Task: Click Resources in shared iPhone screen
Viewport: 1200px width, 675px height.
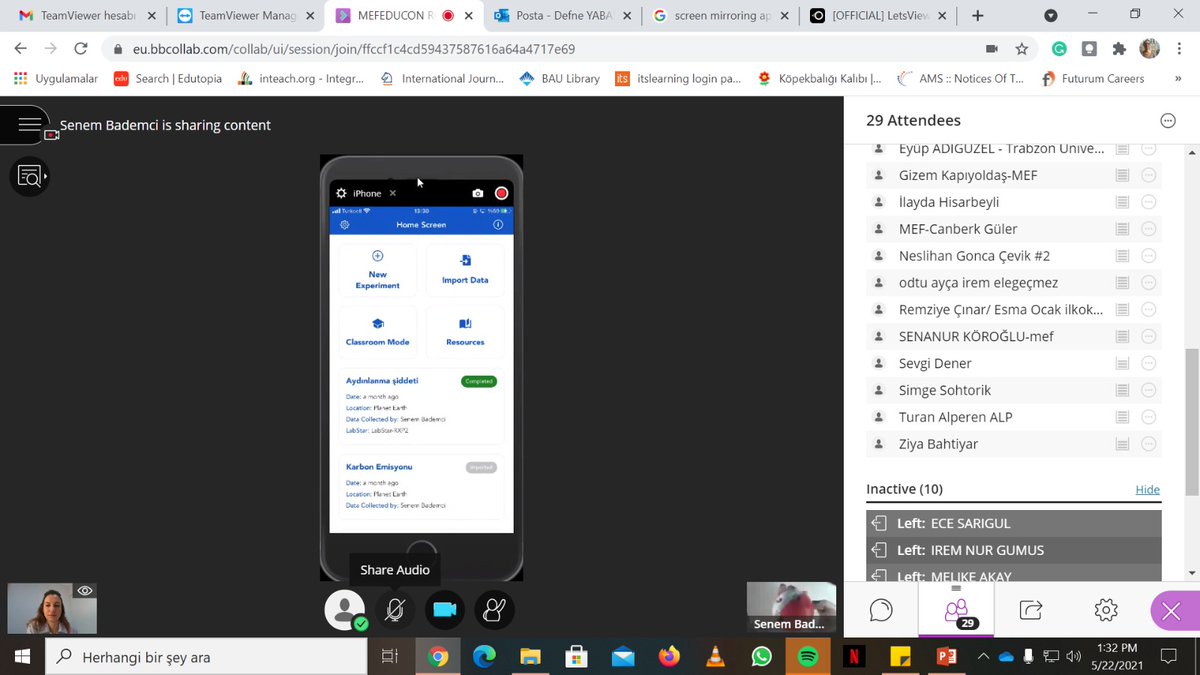Action: click(x=465, y=333)
